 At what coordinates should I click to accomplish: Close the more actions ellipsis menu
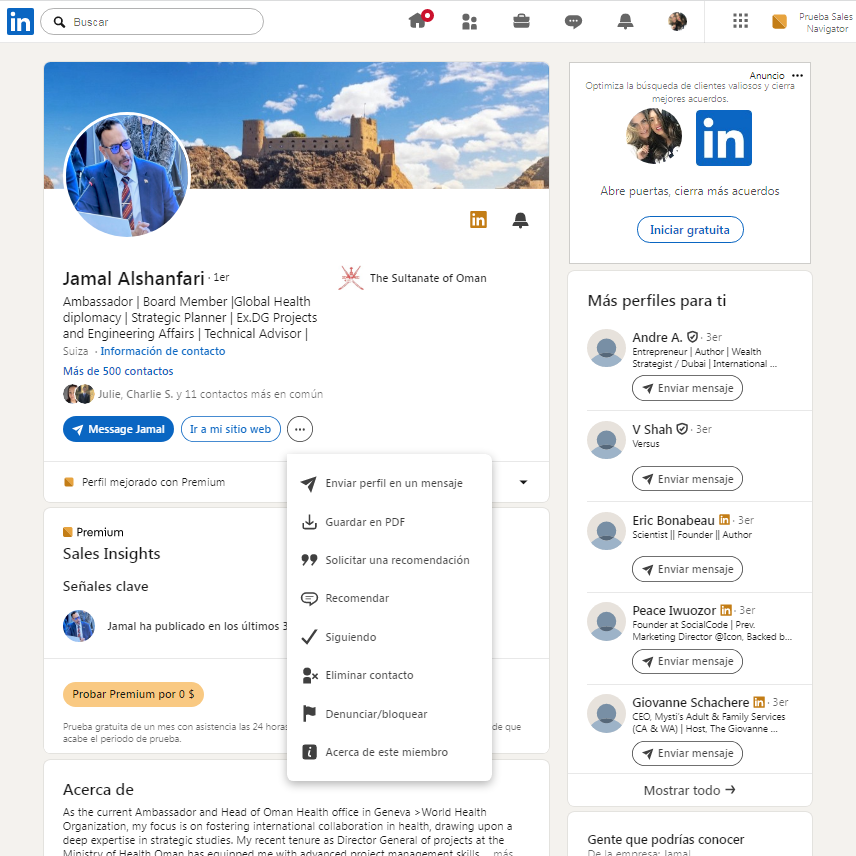300,429
